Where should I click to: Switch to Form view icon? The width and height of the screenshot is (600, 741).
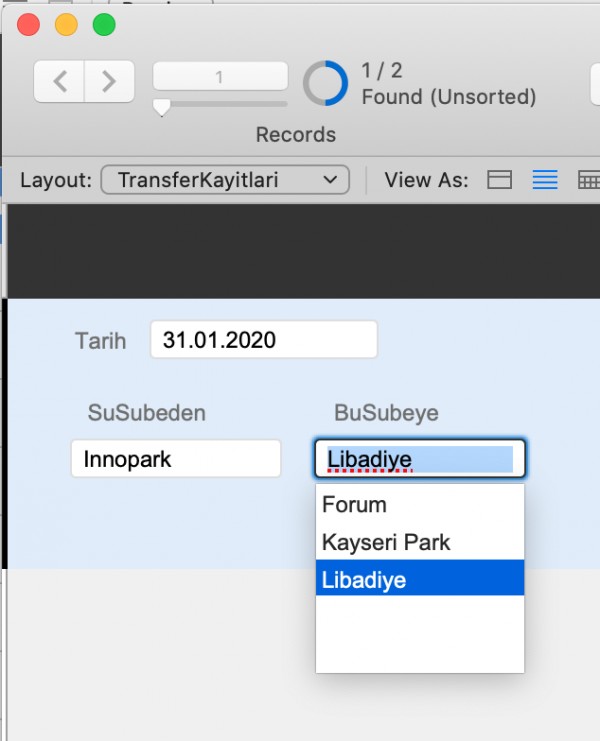pos(499,180)
